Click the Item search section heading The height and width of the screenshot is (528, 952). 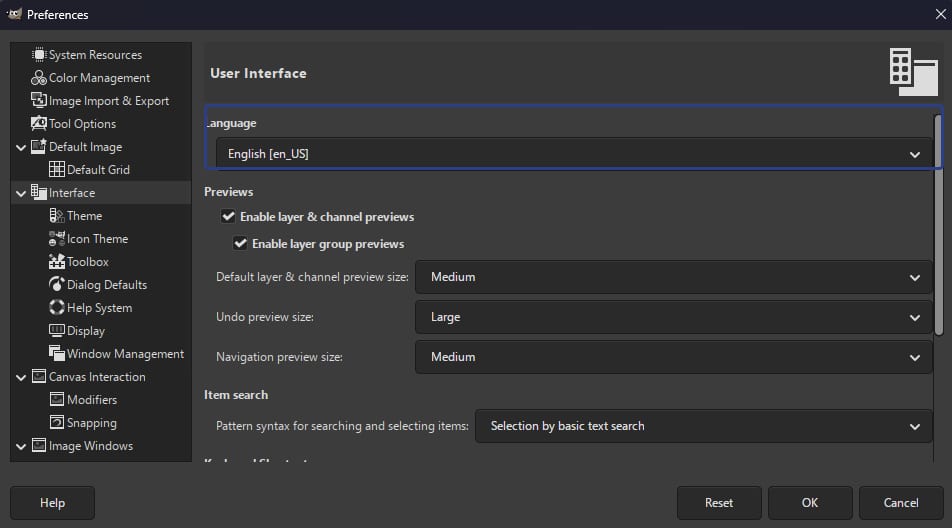click(x=236, y=394)
